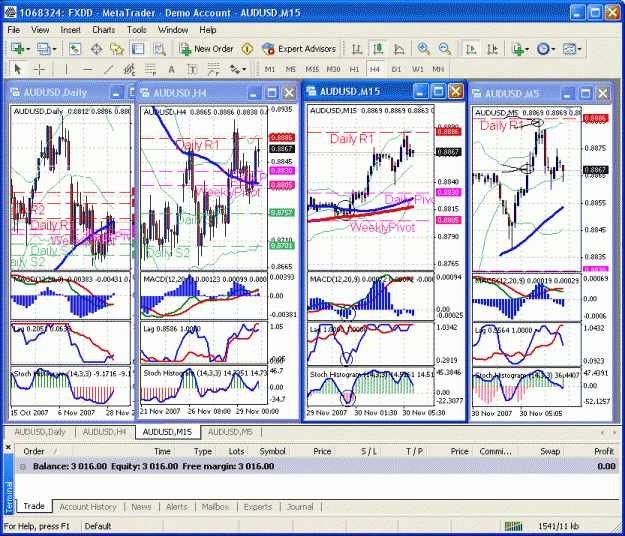Select the Equidistant Channel tool

pyautogui.click(x=129, y=69)
